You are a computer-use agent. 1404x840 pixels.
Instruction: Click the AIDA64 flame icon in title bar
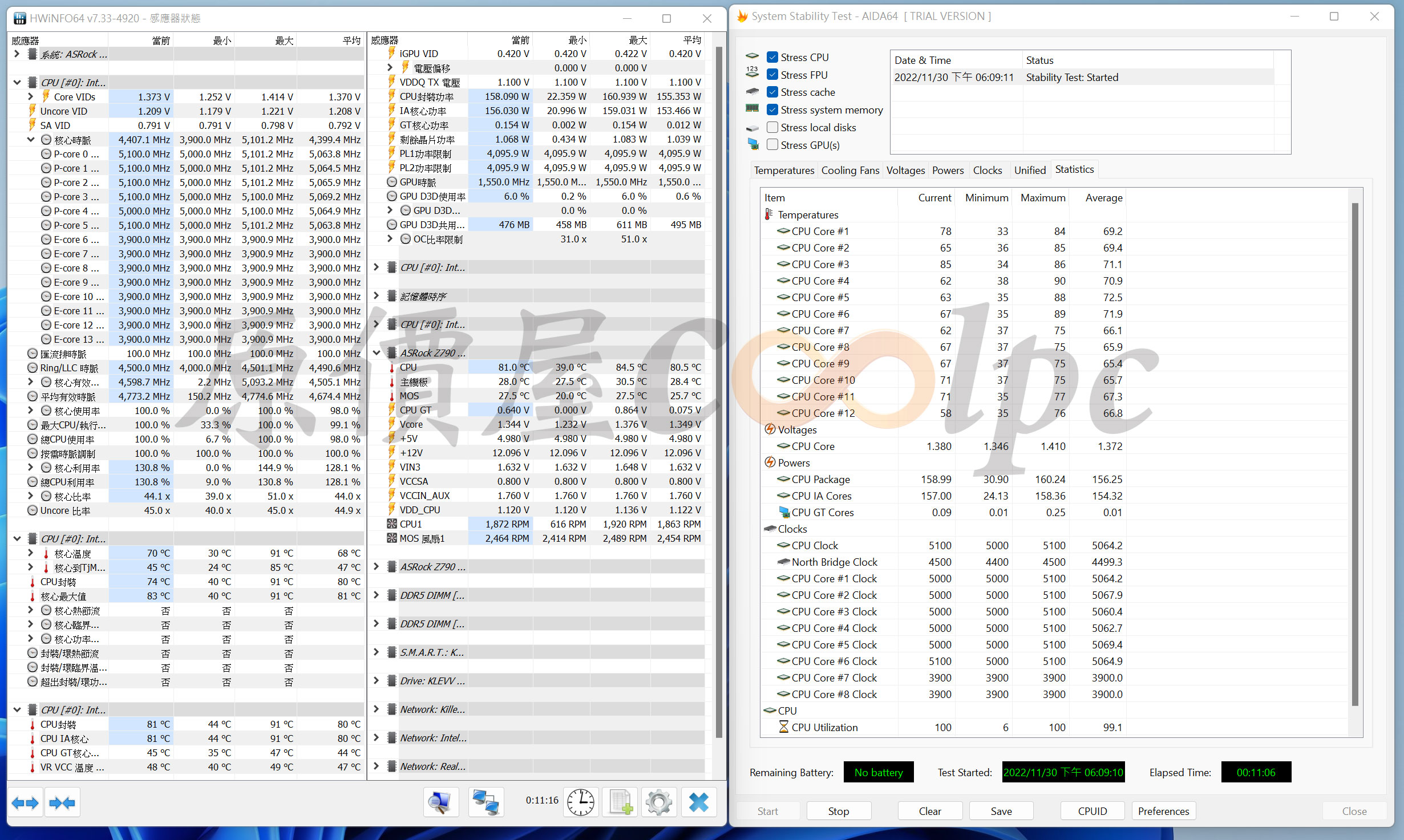pos(742,17)
